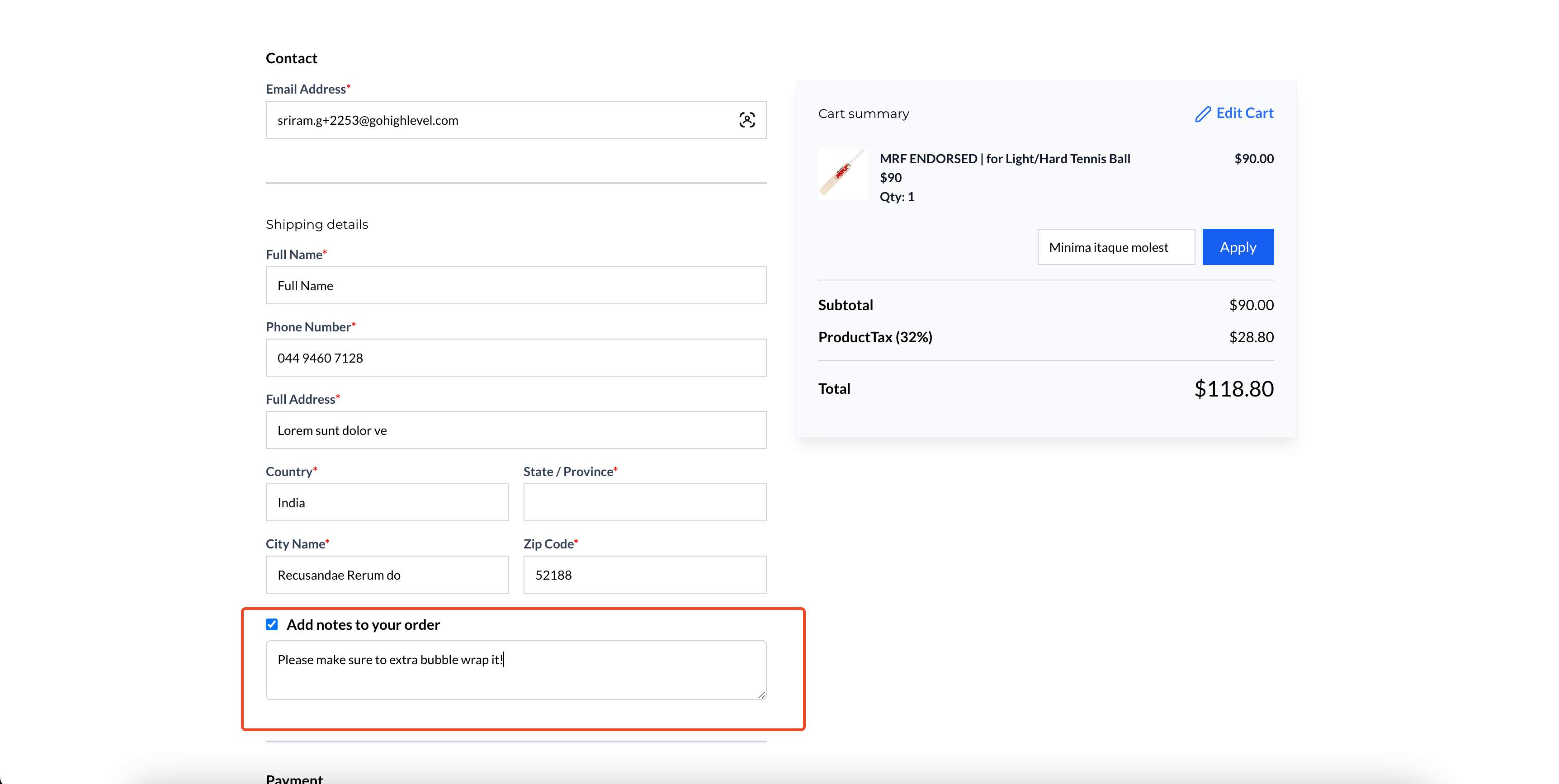Click the Total amount $118.80
This screenshot has width=1559, height=784.
pos(1233,389)
